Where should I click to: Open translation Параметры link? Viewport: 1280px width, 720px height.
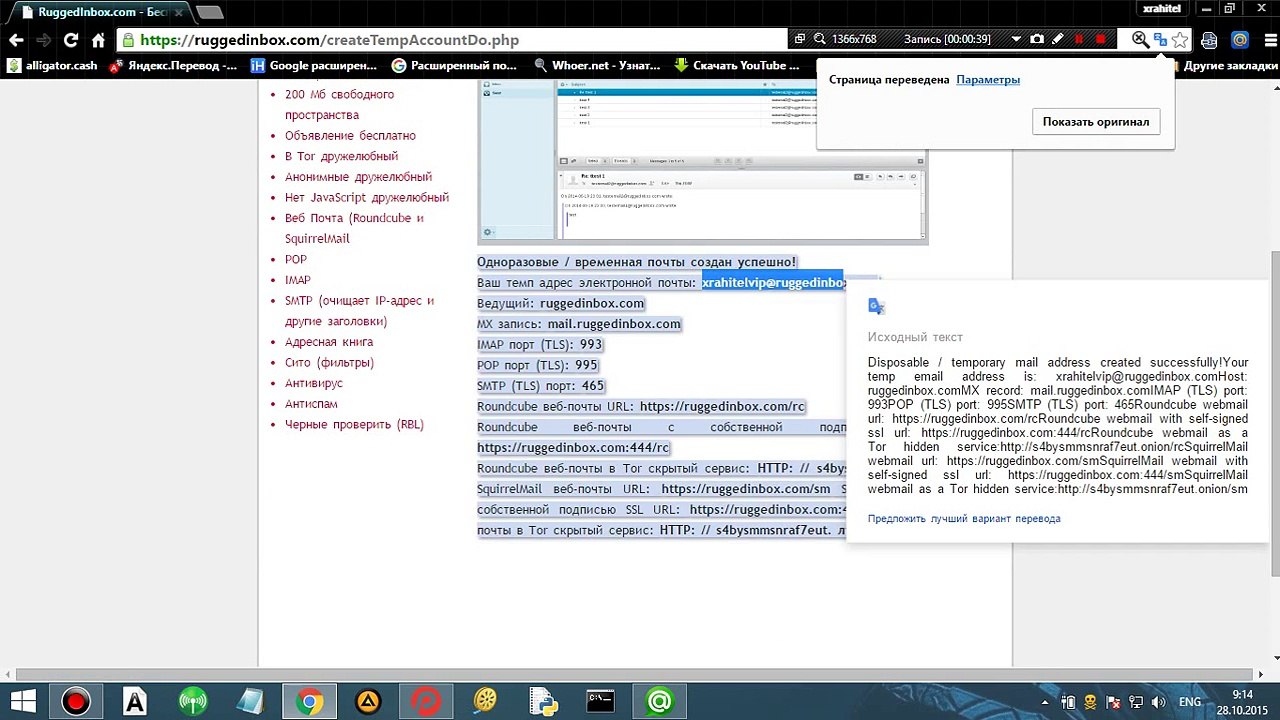pos(988,80)
